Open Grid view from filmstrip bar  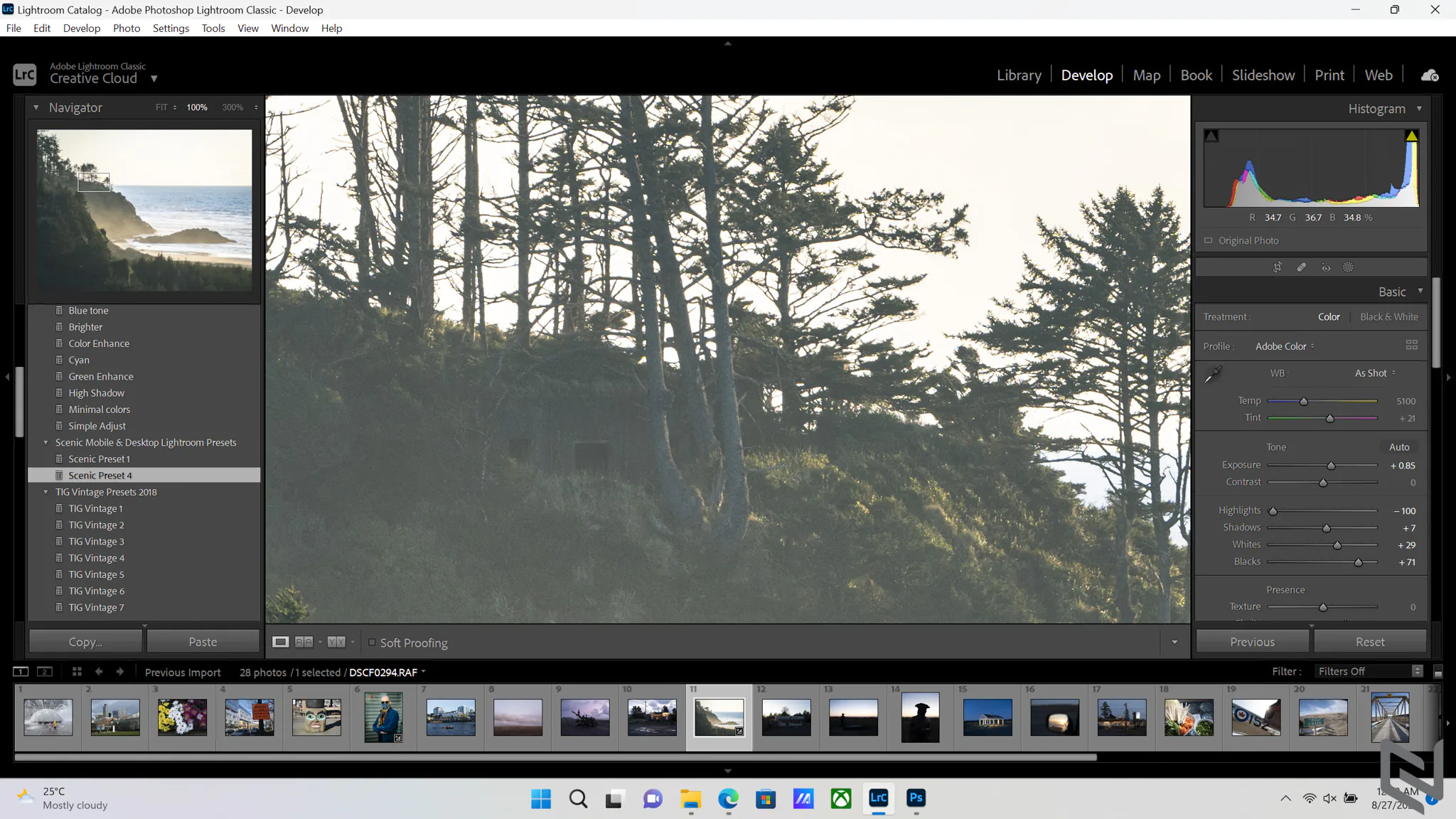tap(77, 672)
